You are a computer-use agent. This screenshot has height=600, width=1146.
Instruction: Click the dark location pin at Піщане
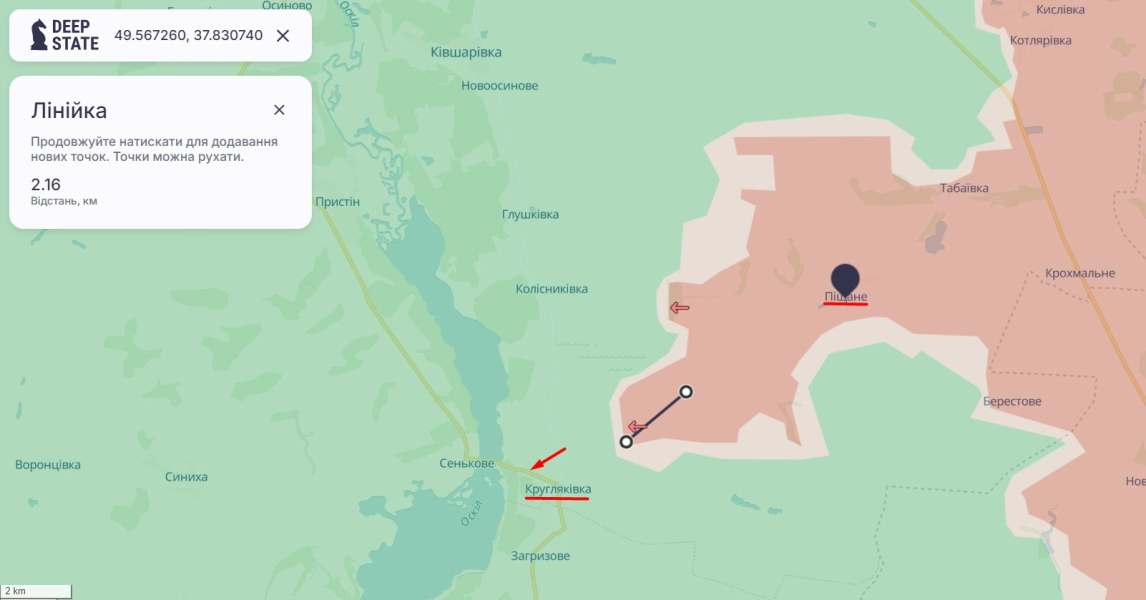845,281
